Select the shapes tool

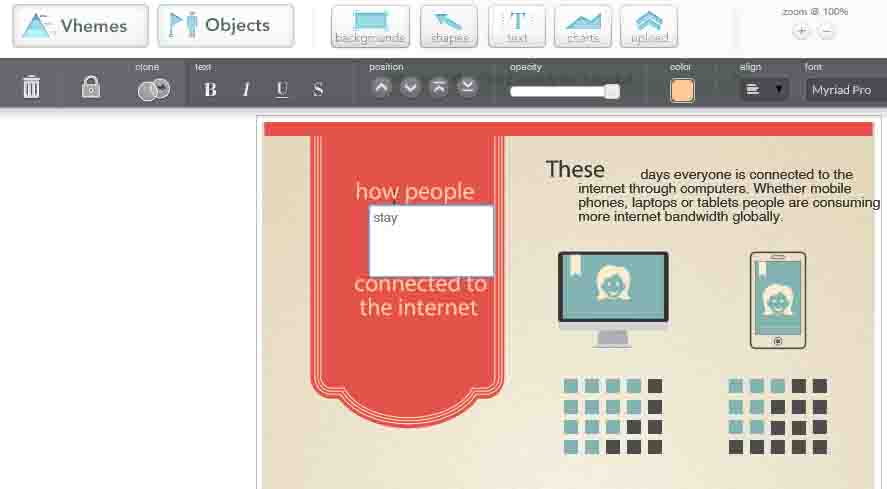click(449, 26)
